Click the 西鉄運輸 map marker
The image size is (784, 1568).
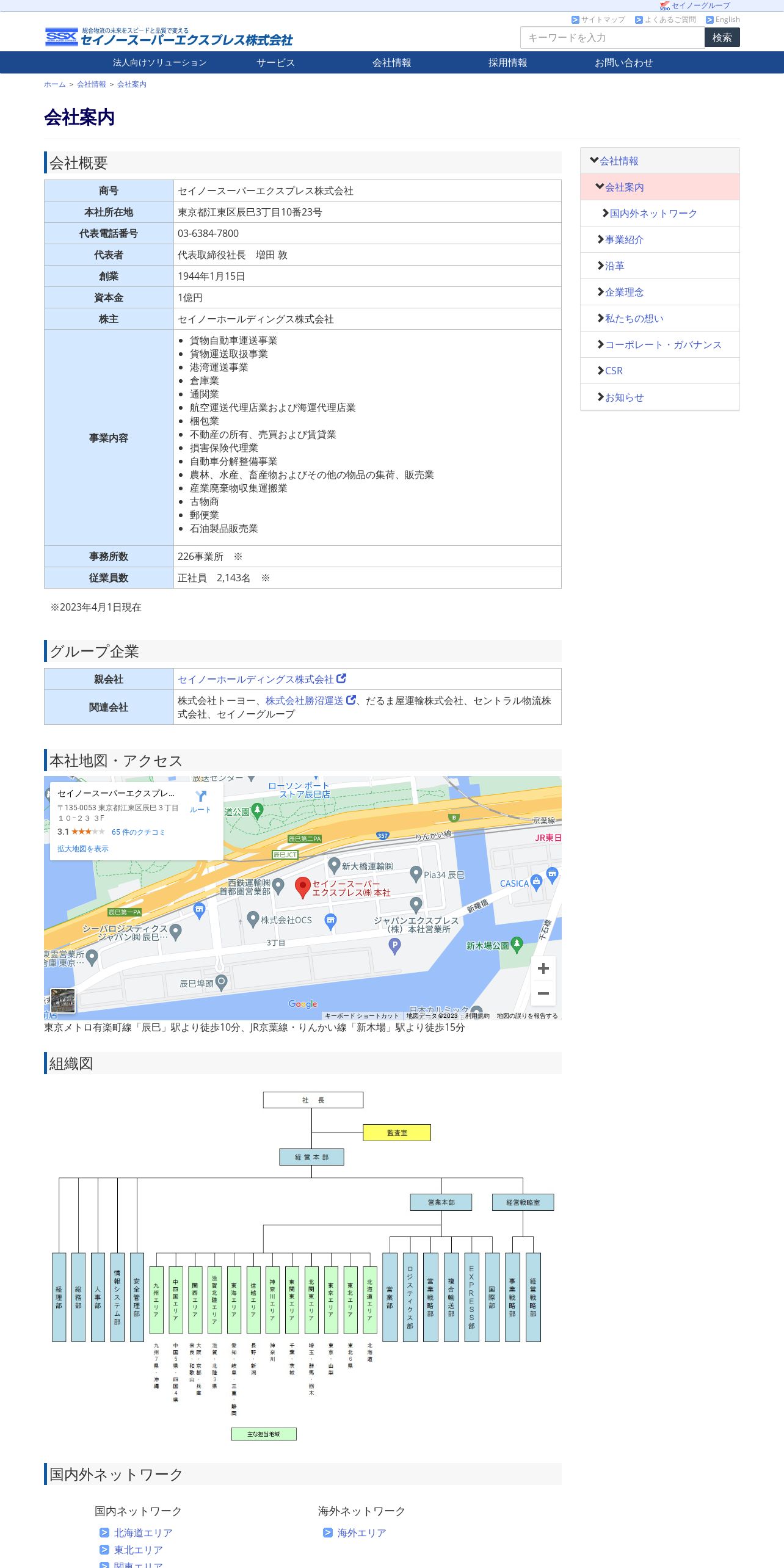click(x=278, y=885)
